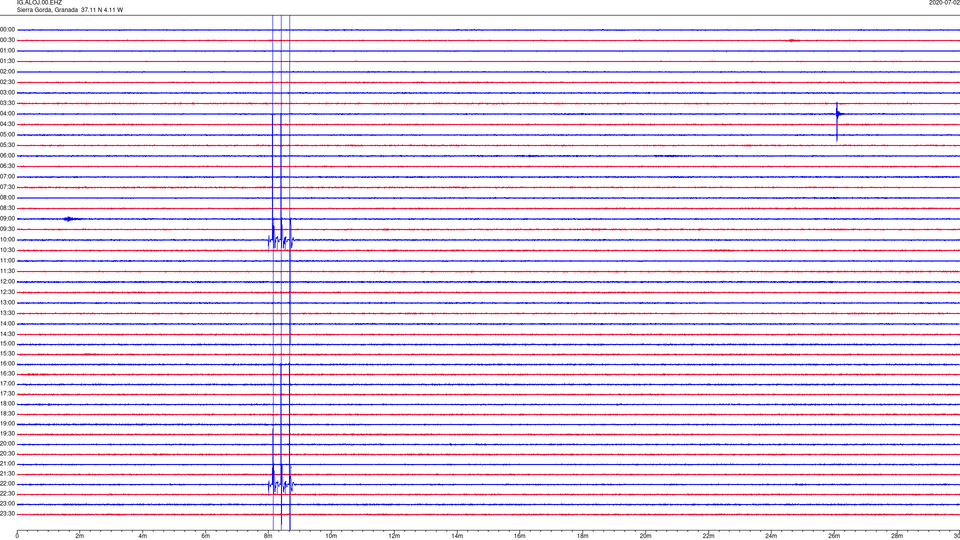Click the 6m tick label on bottom axis
This screenshot has width=960, height=540.
(x=206, y=536)
